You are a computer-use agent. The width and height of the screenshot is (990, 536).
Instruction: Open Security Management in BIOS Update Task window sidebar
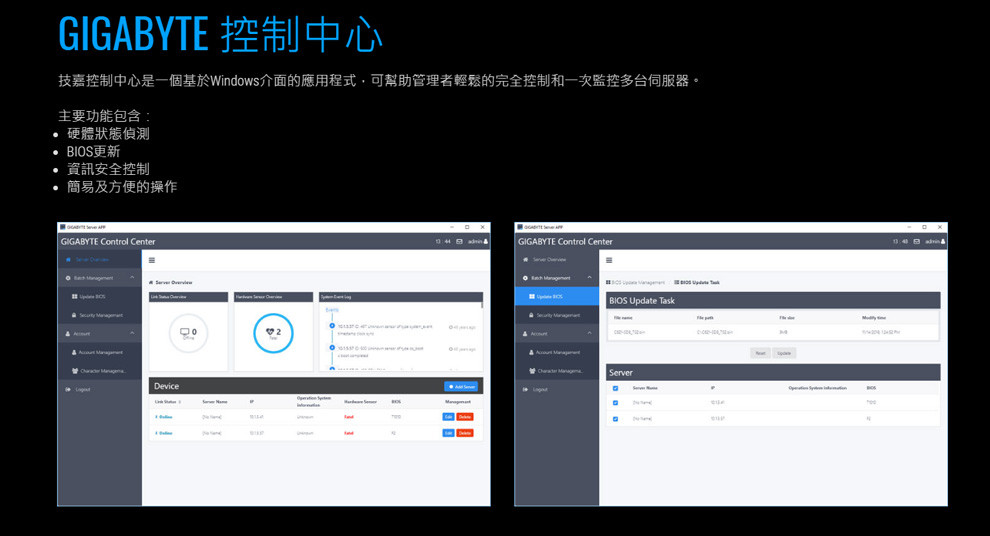click(x=557, y=315)
